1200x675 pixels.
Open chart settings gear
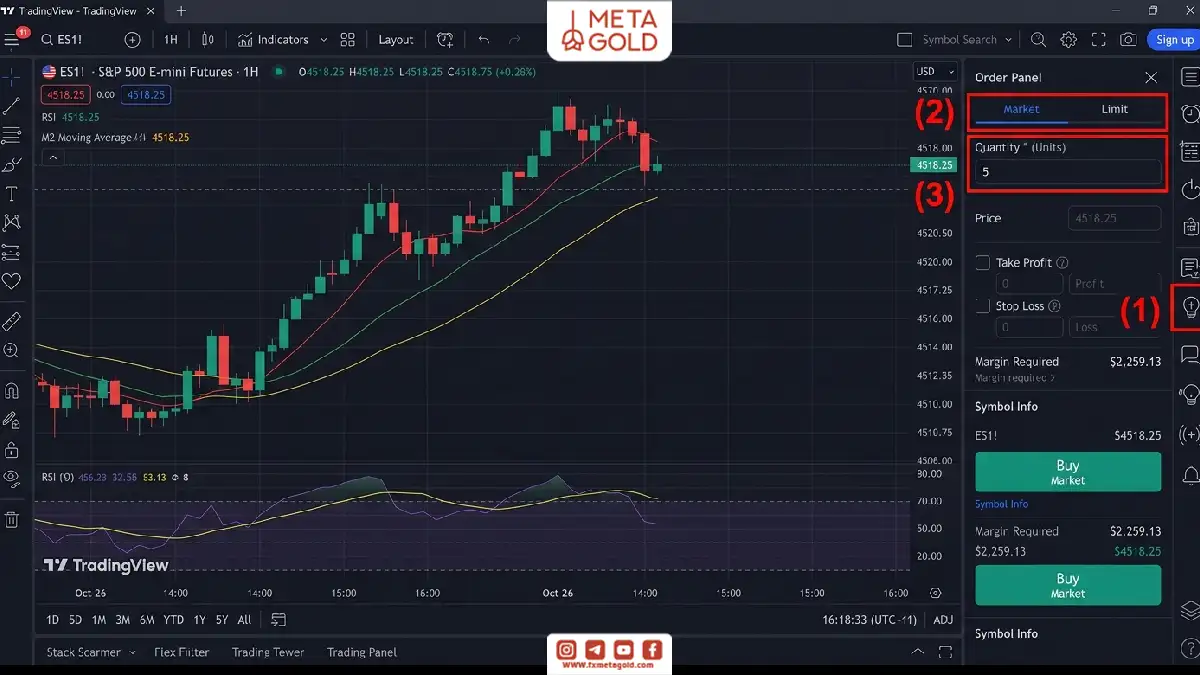coord(1069,40)
